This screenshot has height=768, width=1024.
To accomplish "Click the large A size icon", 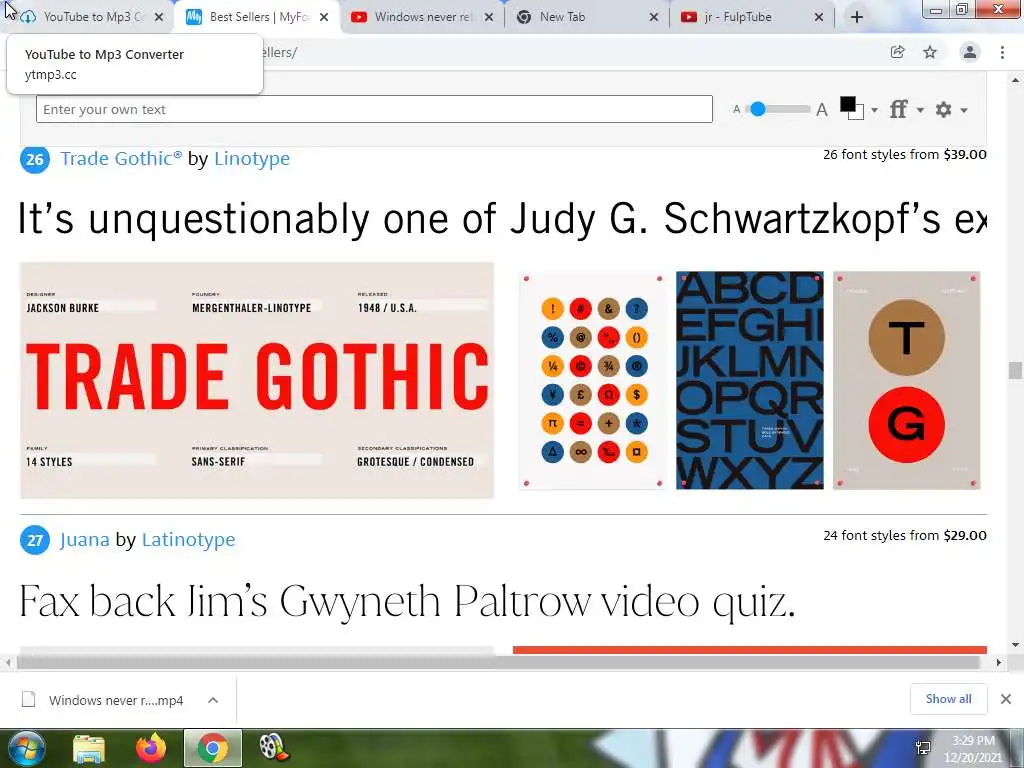I will click(x=822, y=110).
